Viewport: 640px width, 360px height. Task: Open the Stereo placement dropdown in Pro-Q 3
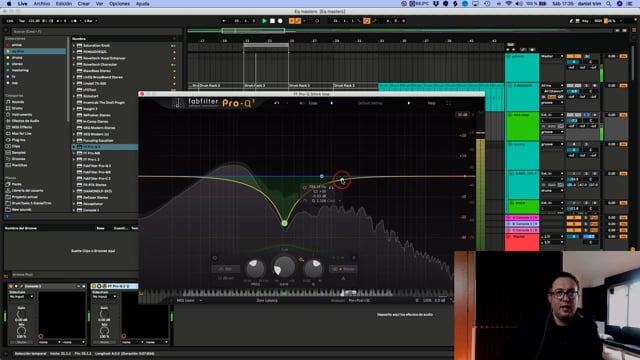[343, 269]
